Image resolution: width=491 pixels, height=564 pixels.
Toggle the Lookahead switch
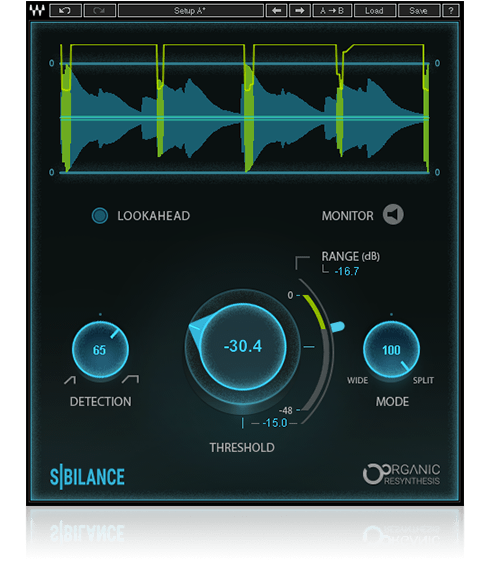(x=100, y=215)
